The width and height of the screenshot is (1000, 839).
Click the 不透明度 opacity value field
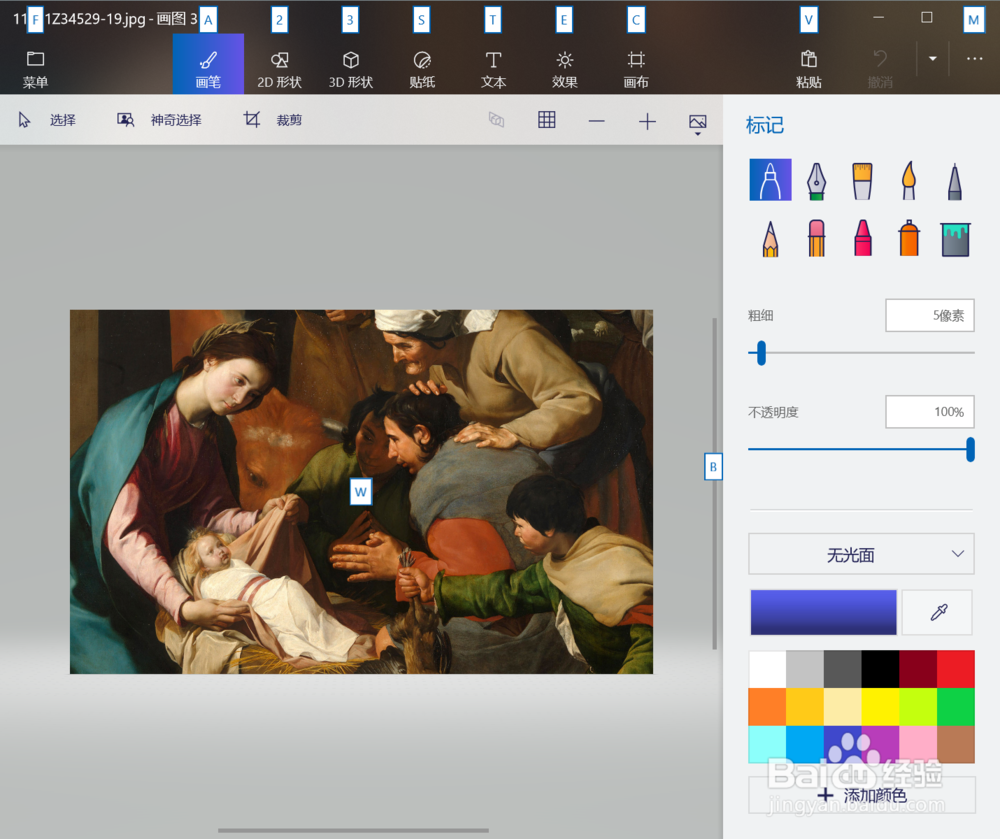click(x=929, y=412)
